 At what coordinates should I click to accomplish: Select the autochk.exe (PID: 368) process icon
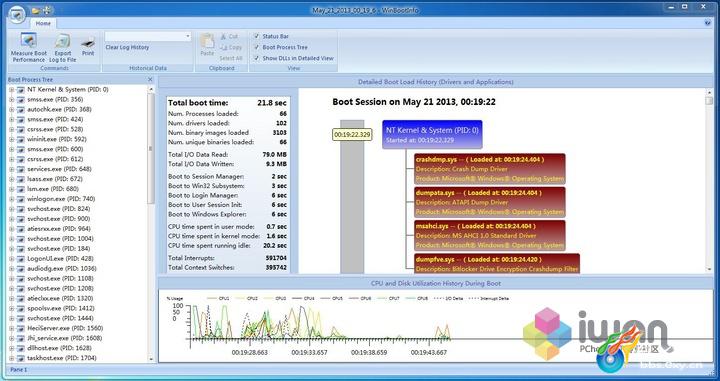[21, 110]
